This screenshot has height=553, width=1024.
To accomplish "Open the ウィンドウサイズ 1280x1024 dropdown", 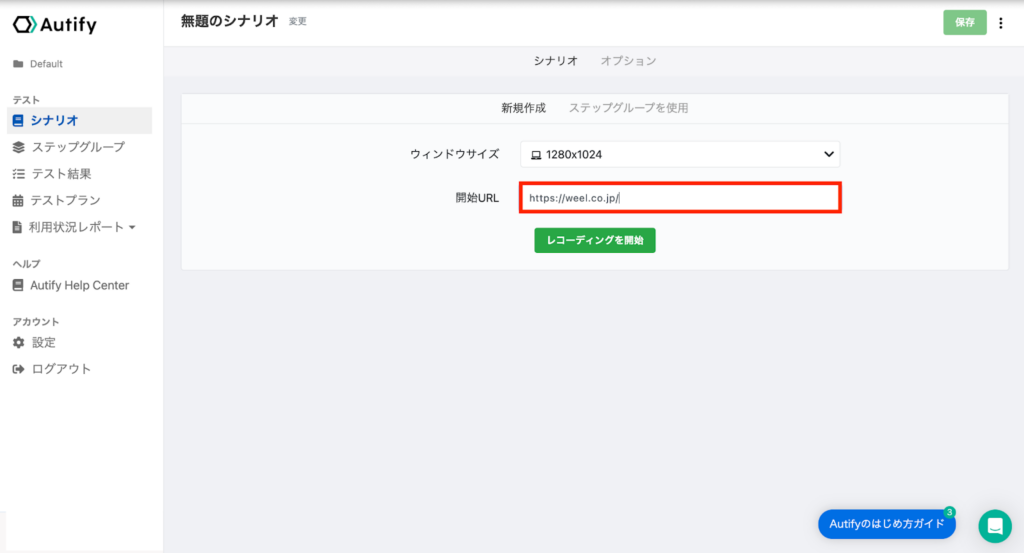I will click(x=680, y=155).
